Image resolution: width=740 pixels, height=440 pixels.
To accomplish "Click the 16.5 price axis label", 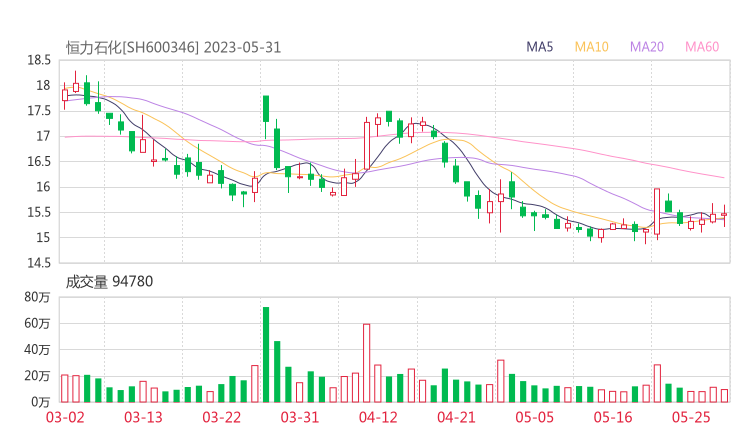I will 39,161.
